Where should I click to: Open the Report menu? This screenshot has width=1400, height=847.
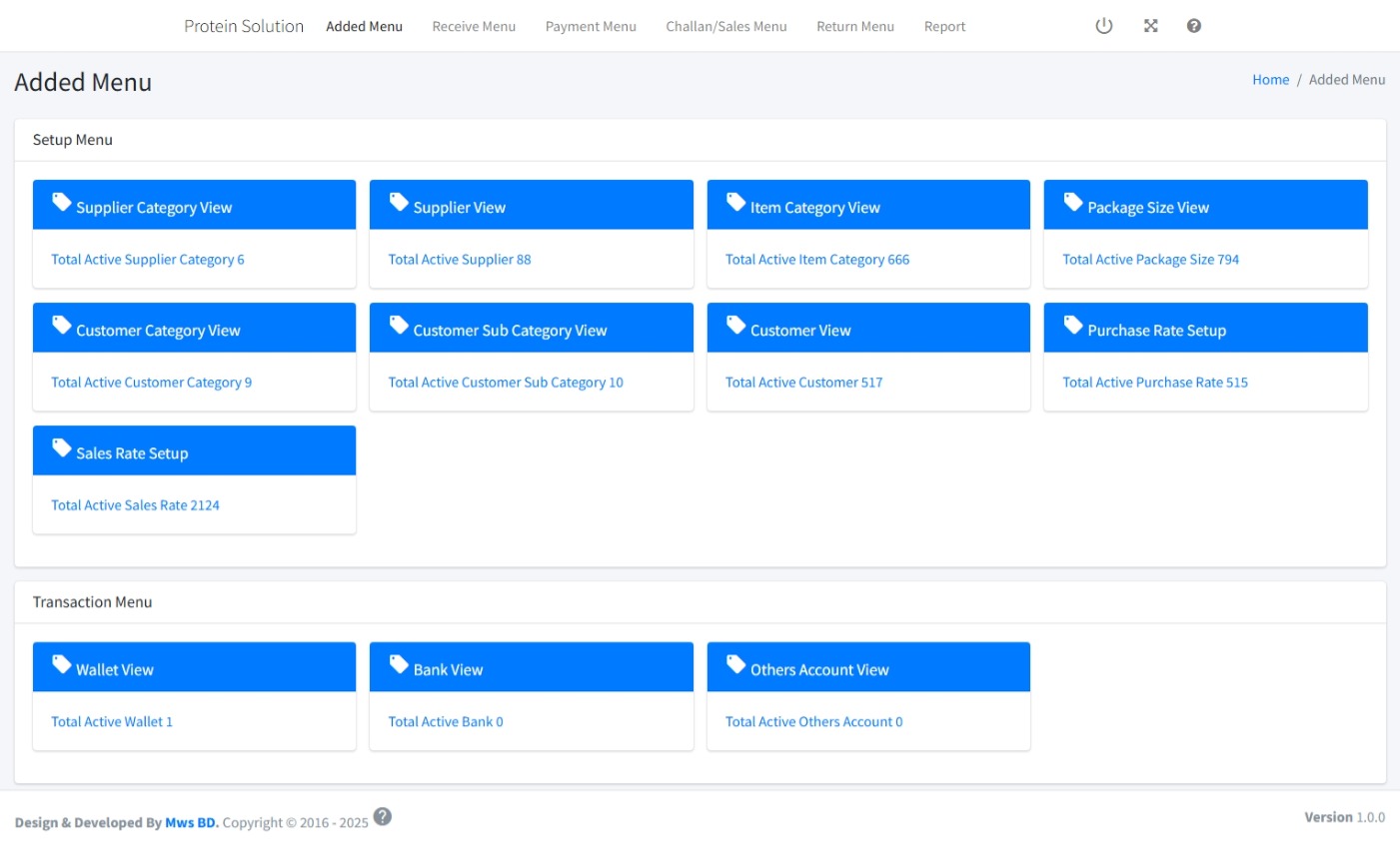tap(944, 26)
